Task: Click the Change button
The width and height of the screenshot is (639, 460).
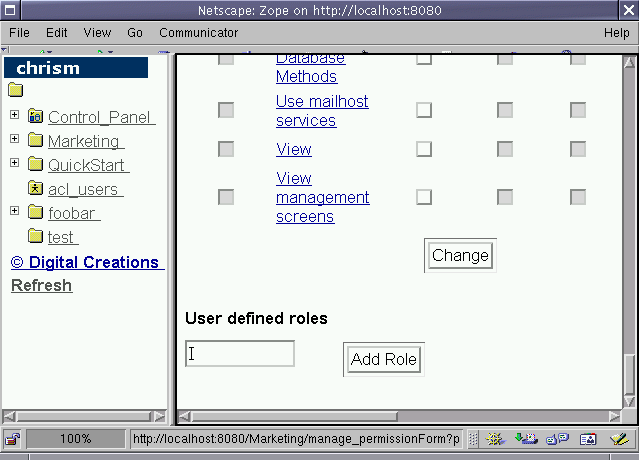Action: coord(460,255)
